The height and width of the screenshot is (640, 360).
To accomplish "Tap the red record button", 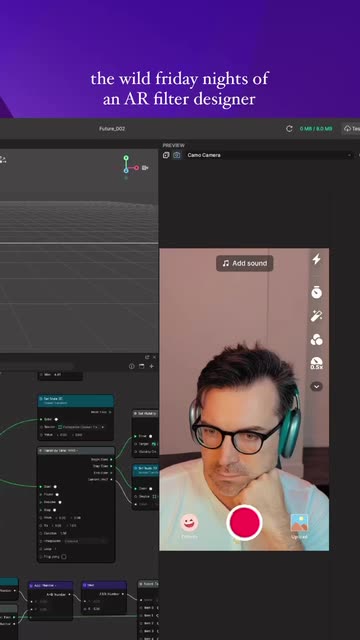I will (x=244, y=522).
